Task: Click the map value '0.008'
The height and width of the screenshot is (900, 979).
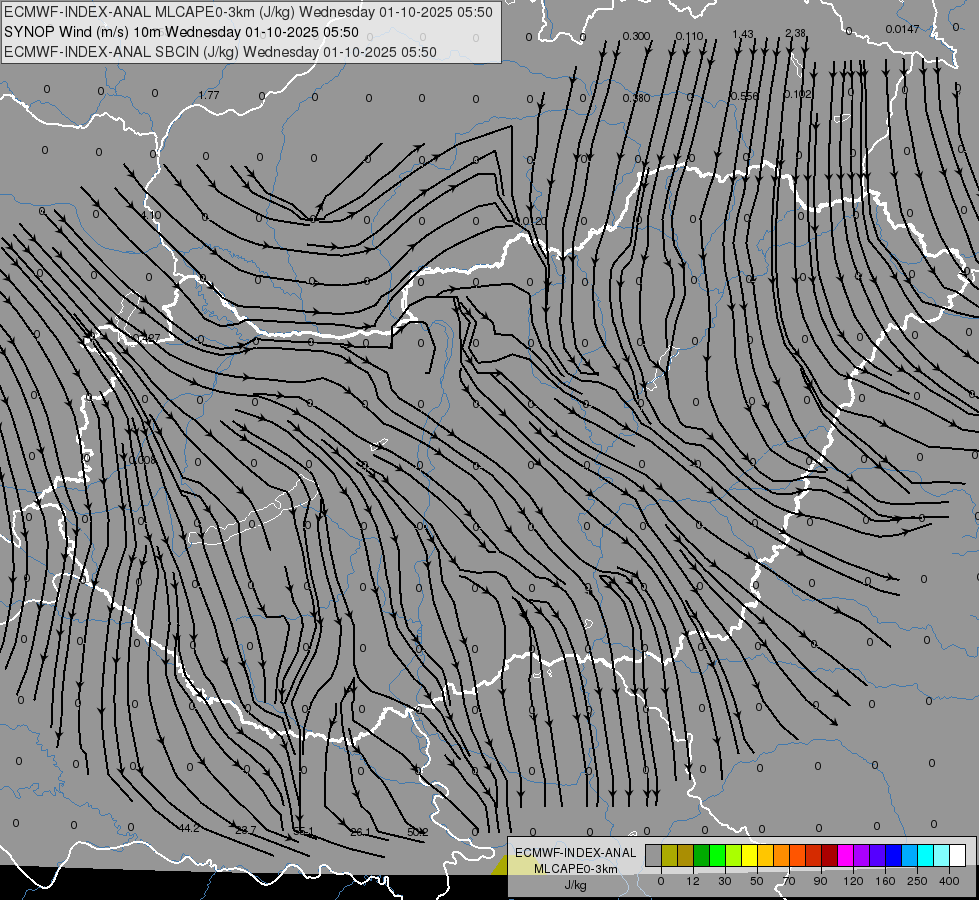Action: click(142, 460)
